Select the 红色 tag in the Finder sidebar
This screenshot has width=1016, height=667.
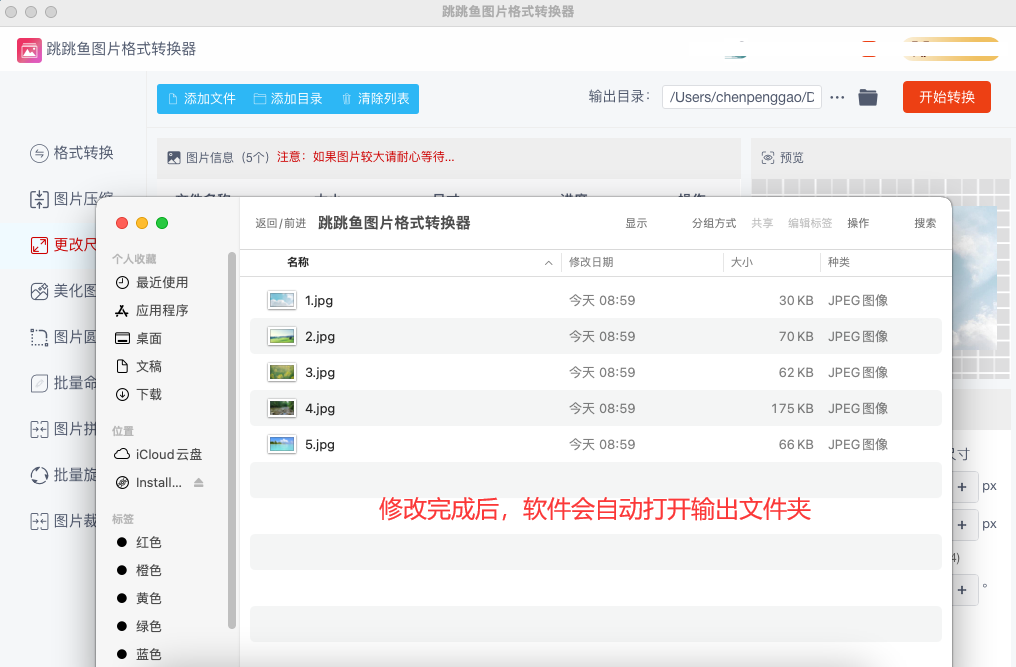(139, 543)
